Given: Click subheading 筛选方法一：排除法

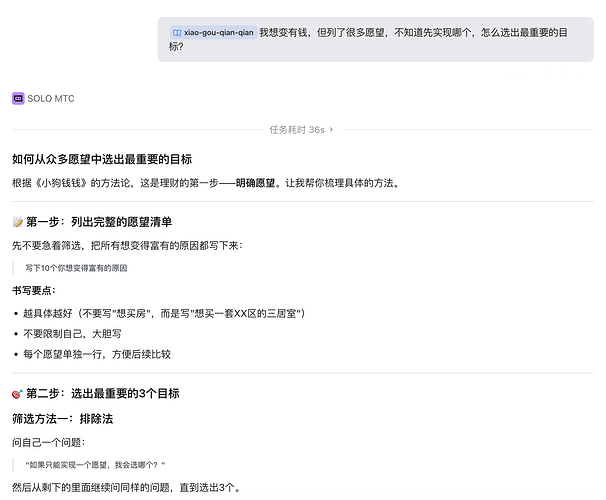Looking at the screenshot, I should click(x=63, y=419).
